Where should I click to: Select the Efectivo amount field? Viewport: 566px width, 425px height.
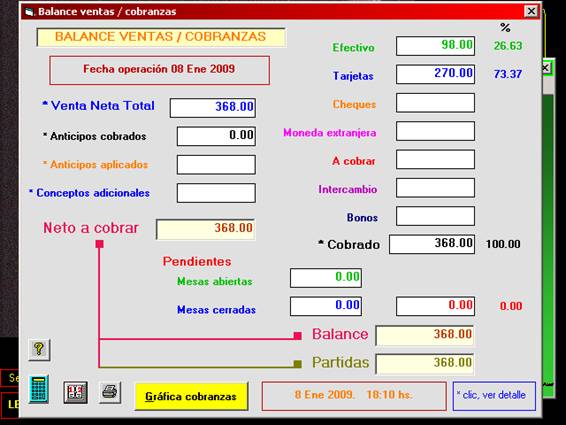tap(435, 46)
